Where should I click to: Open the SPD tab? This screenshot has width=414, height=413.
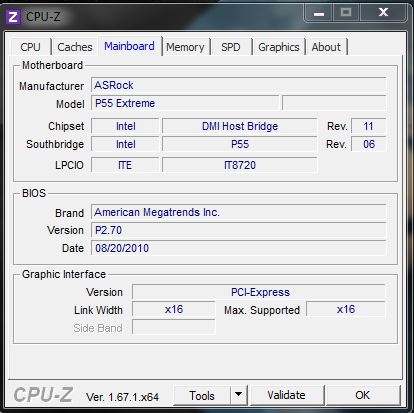(x=231, y=47)
